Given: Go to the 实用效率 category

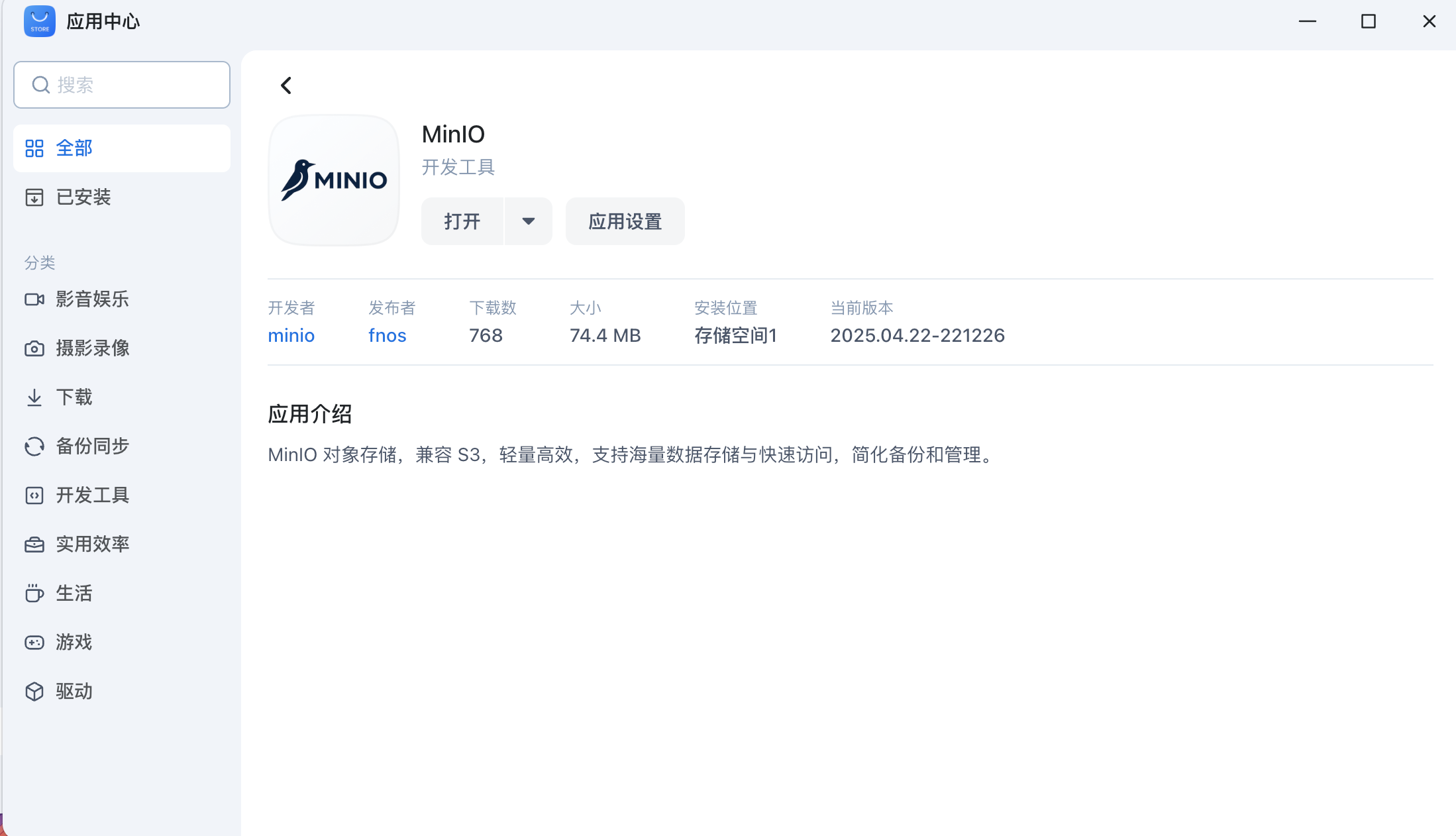Looking at the screenshot, I should click(92, 545).
